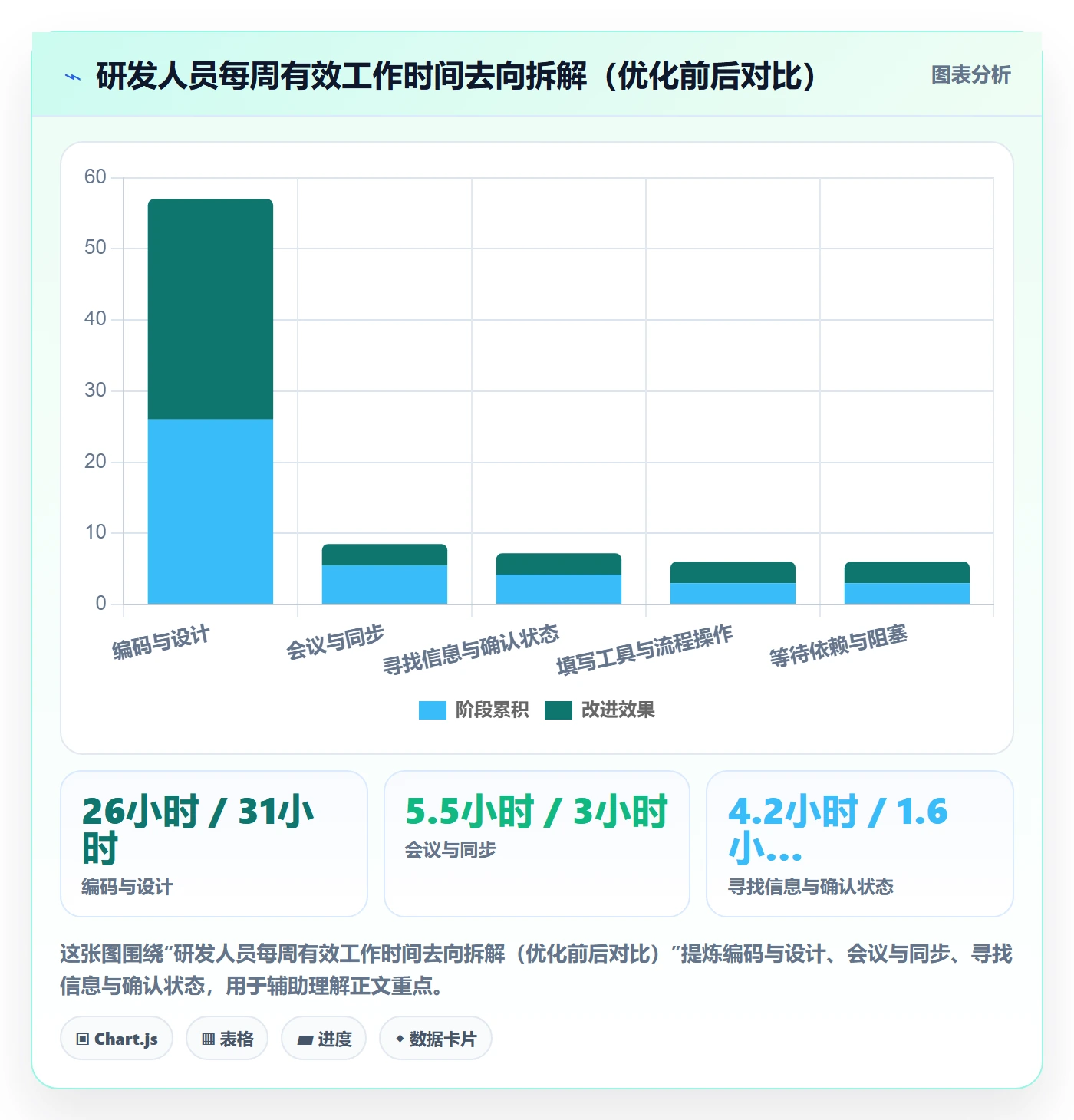Click the lightning bolt icon beside the title
1074x1120 pixels.
[x=73, y=77]
